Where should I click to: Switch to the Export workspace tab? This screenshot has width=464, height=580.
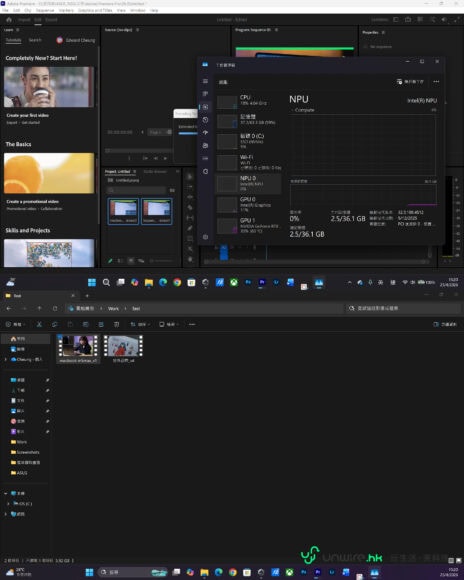[x=51, y=20]
